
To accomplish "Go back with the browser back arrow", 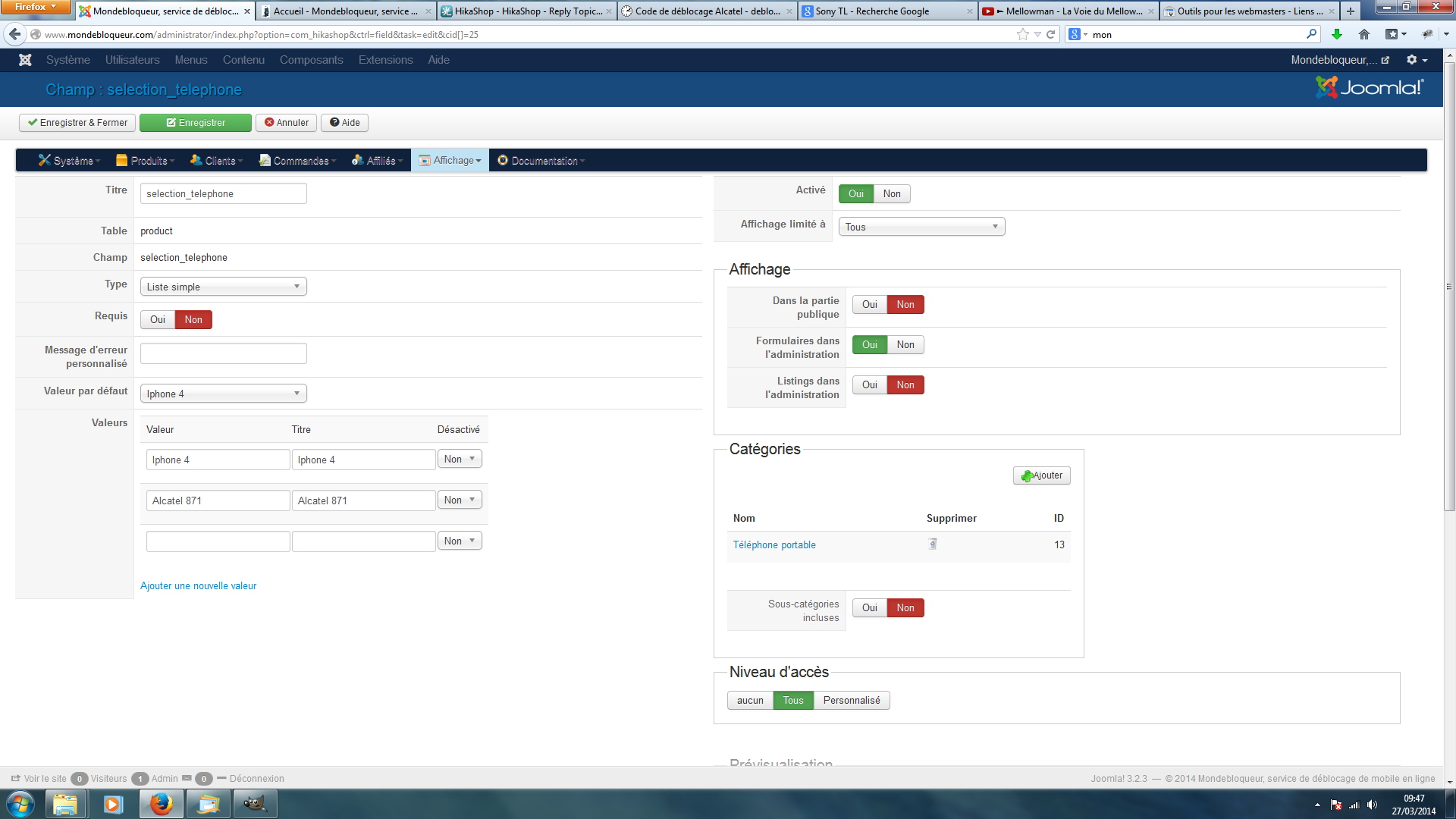I will click(x=15, y=34).
